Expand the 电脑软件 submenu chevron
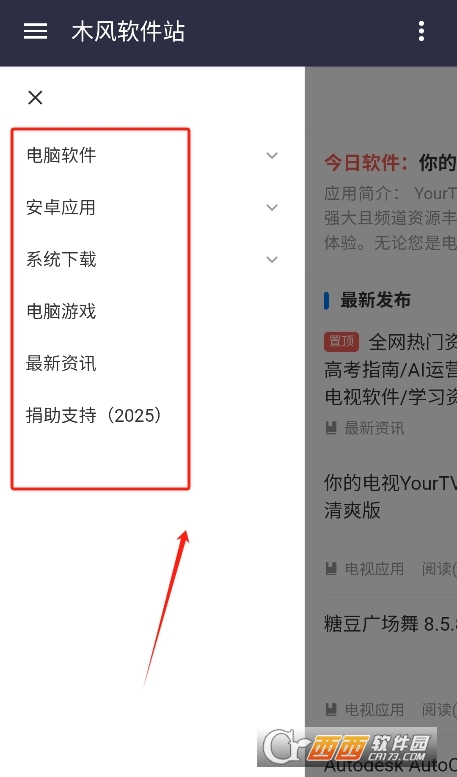457x777 pixels. (272, 156)
